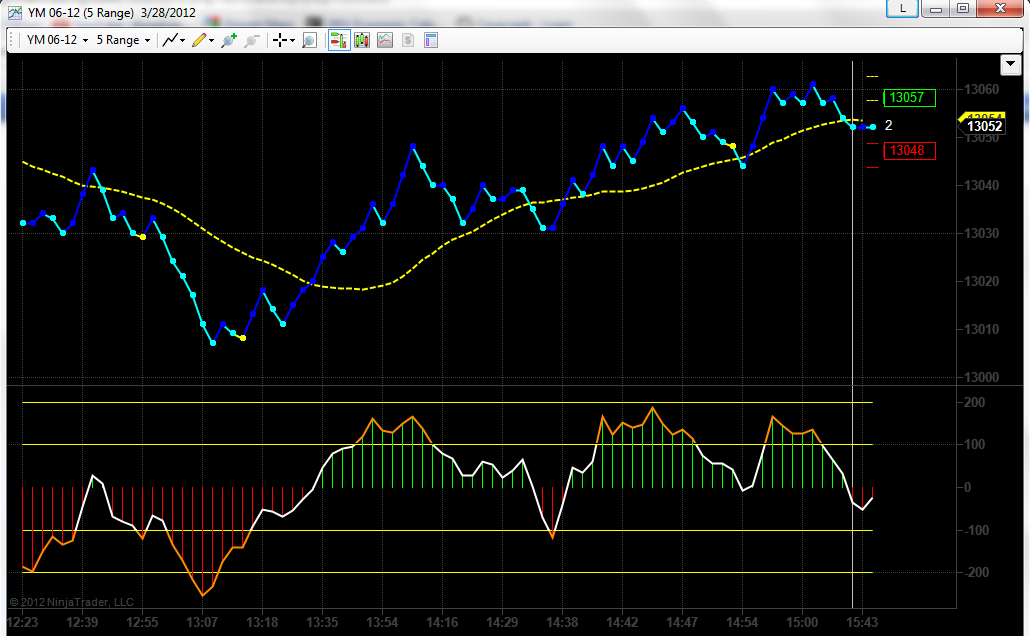The height and width of the screenshot is (636, 1030).
Task: Select the crosshair cursor tool
Action: 280,40
